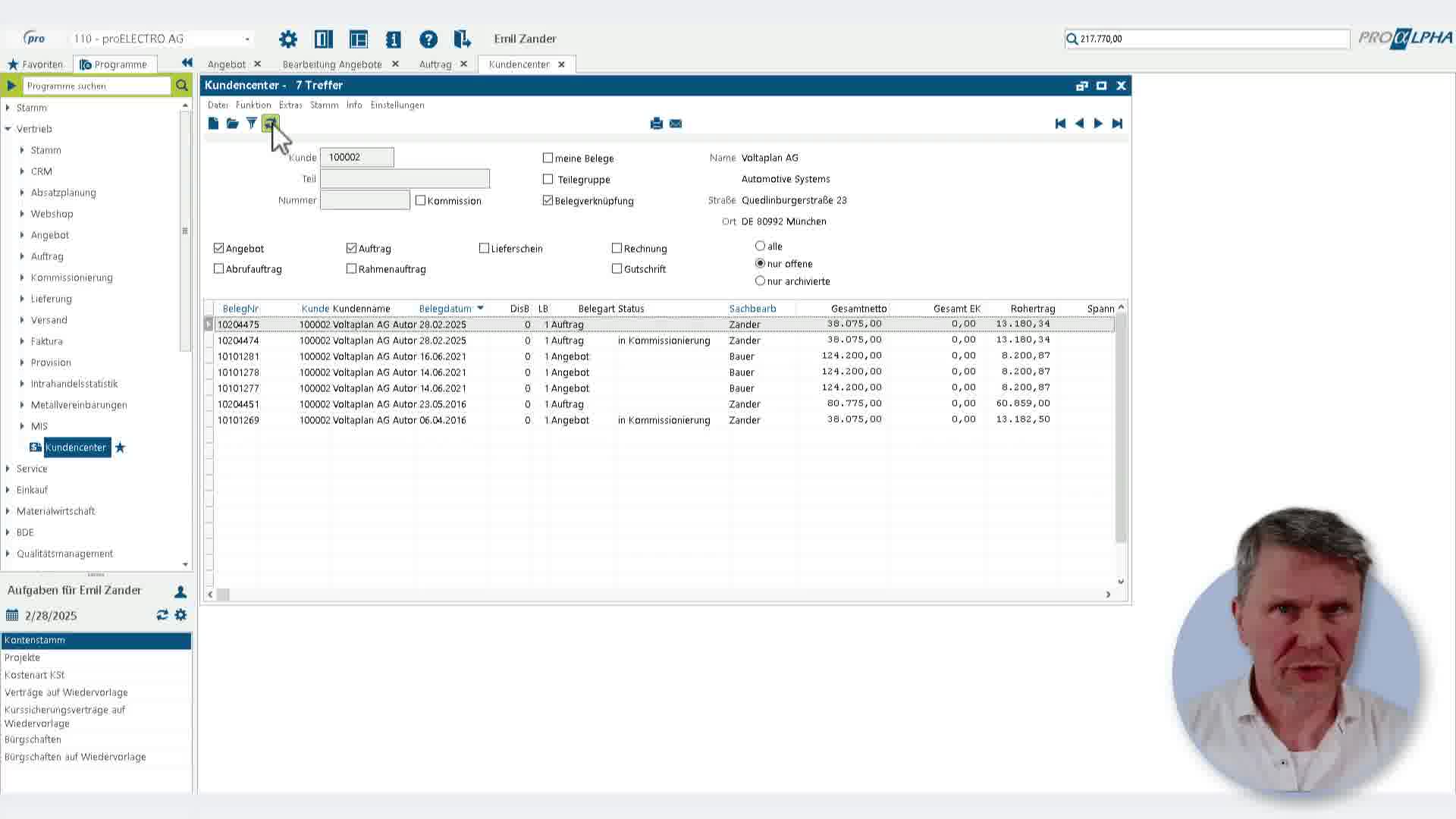Click the printer icon
The width and height of the screenshot is (1456, 819).
[x=657, y=124]
